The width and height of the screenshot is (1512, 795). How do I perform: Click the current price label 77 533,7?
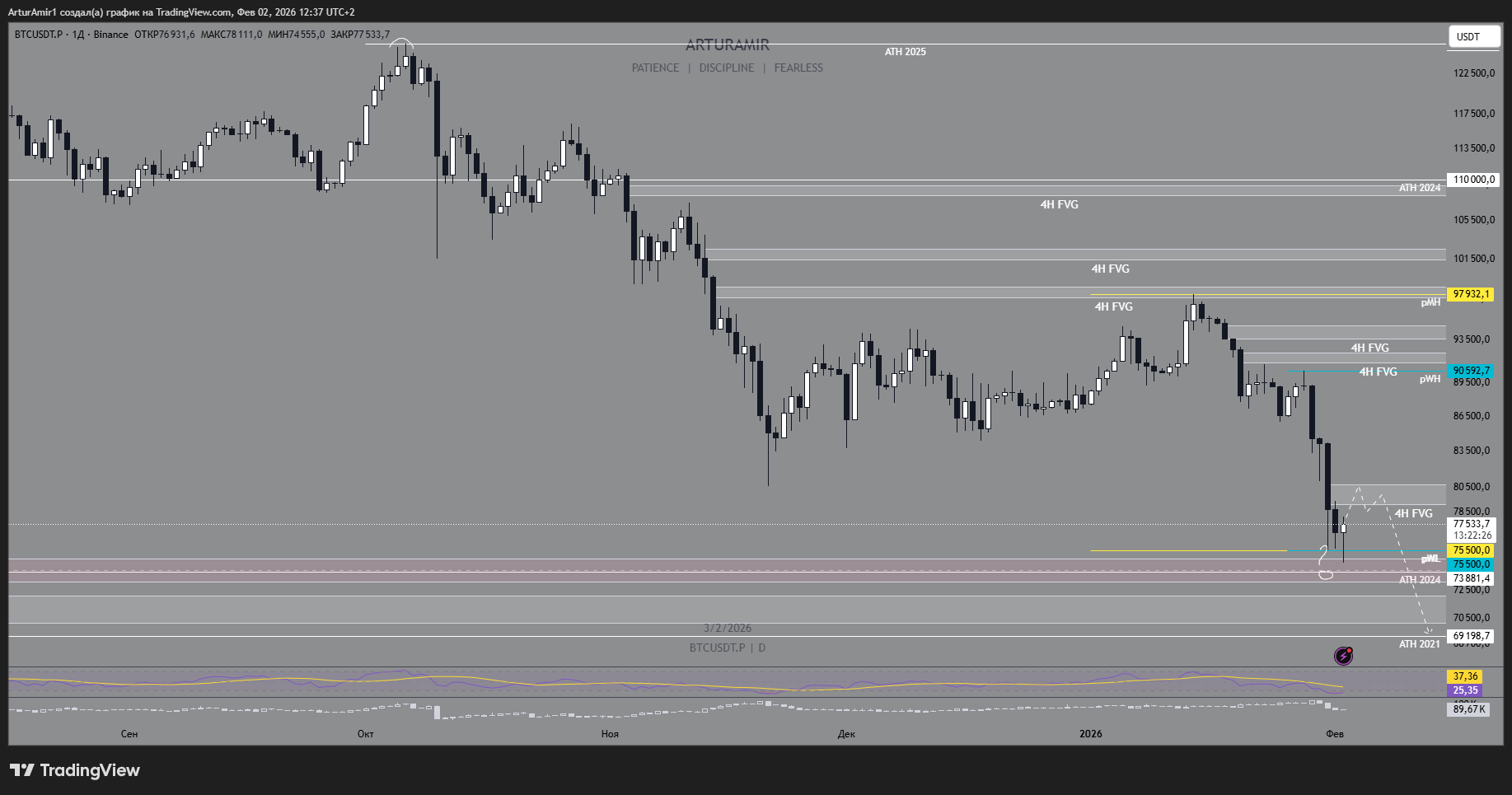(x=1472, y=523)
